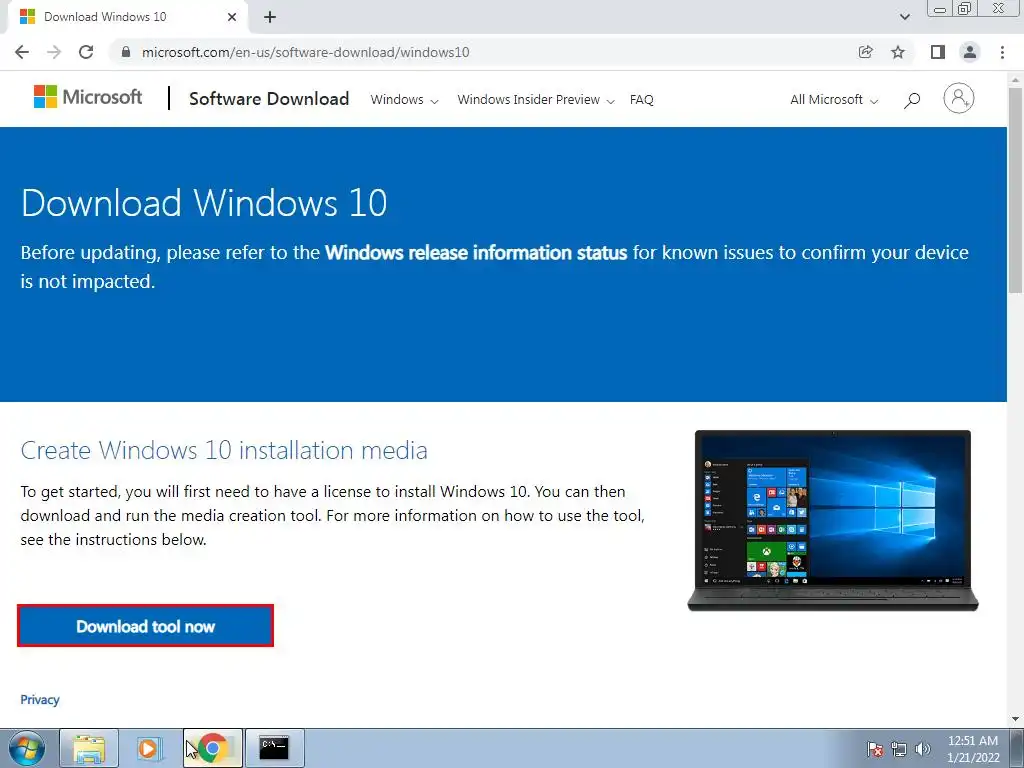Bookmark this page with the star icon
The image size is (1024, 768).
tap(898, 52)
